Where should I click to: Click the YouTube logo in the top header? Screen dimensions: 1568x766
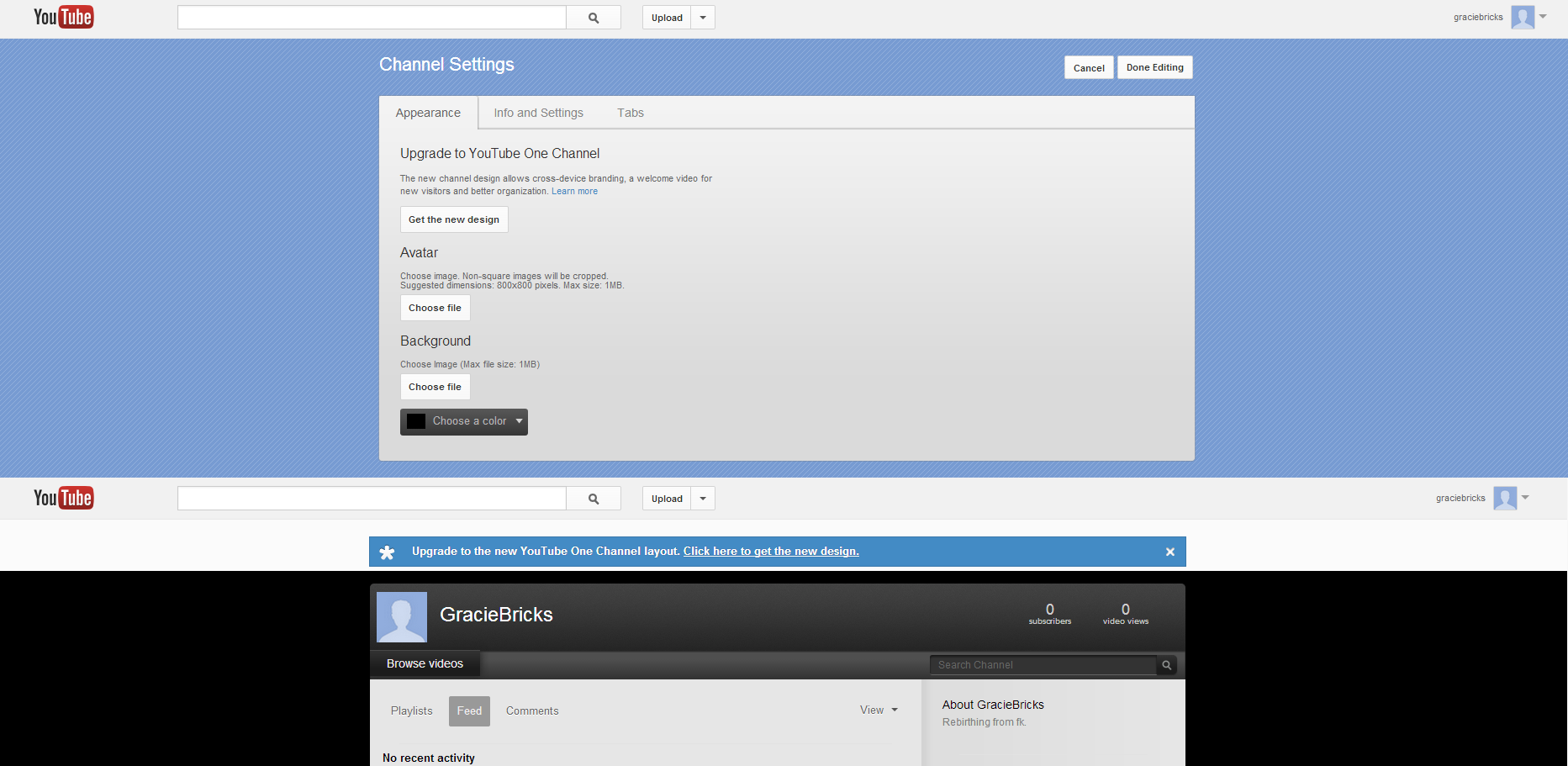pos(64,17)
